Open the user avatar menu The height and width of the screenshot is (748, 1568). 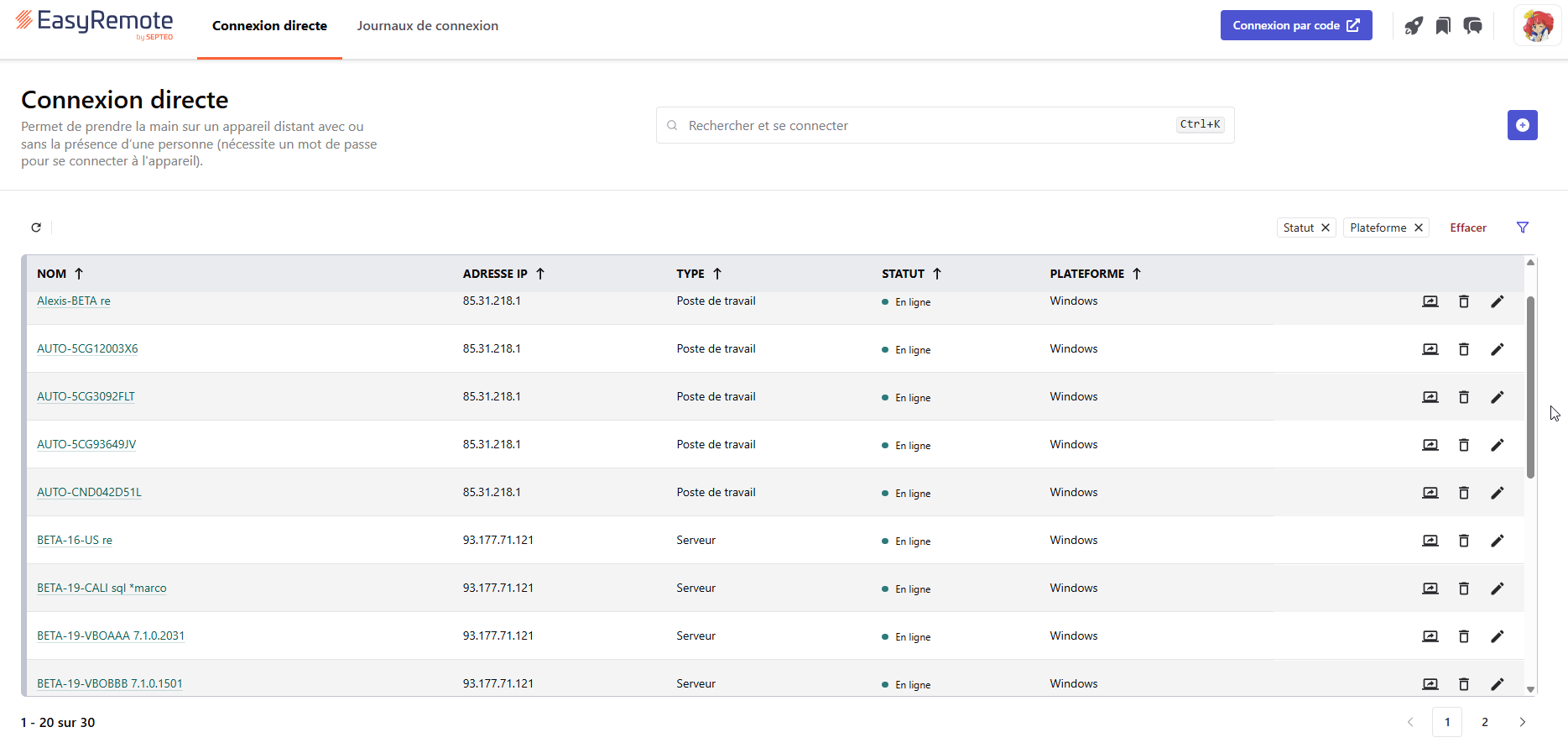click(x=1538, y=26)
